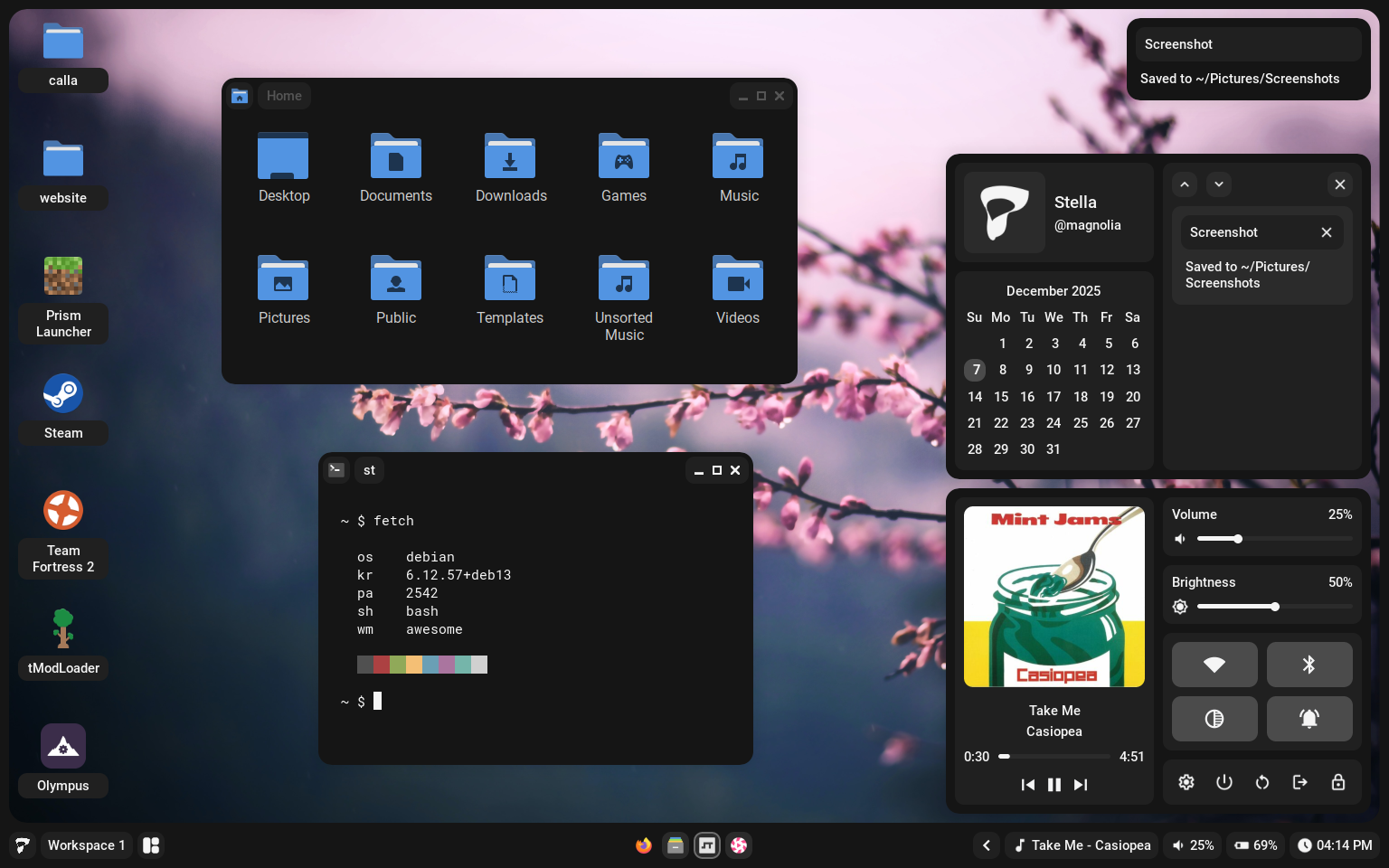Open the settings gear in panel

[x=1186, y=782]
